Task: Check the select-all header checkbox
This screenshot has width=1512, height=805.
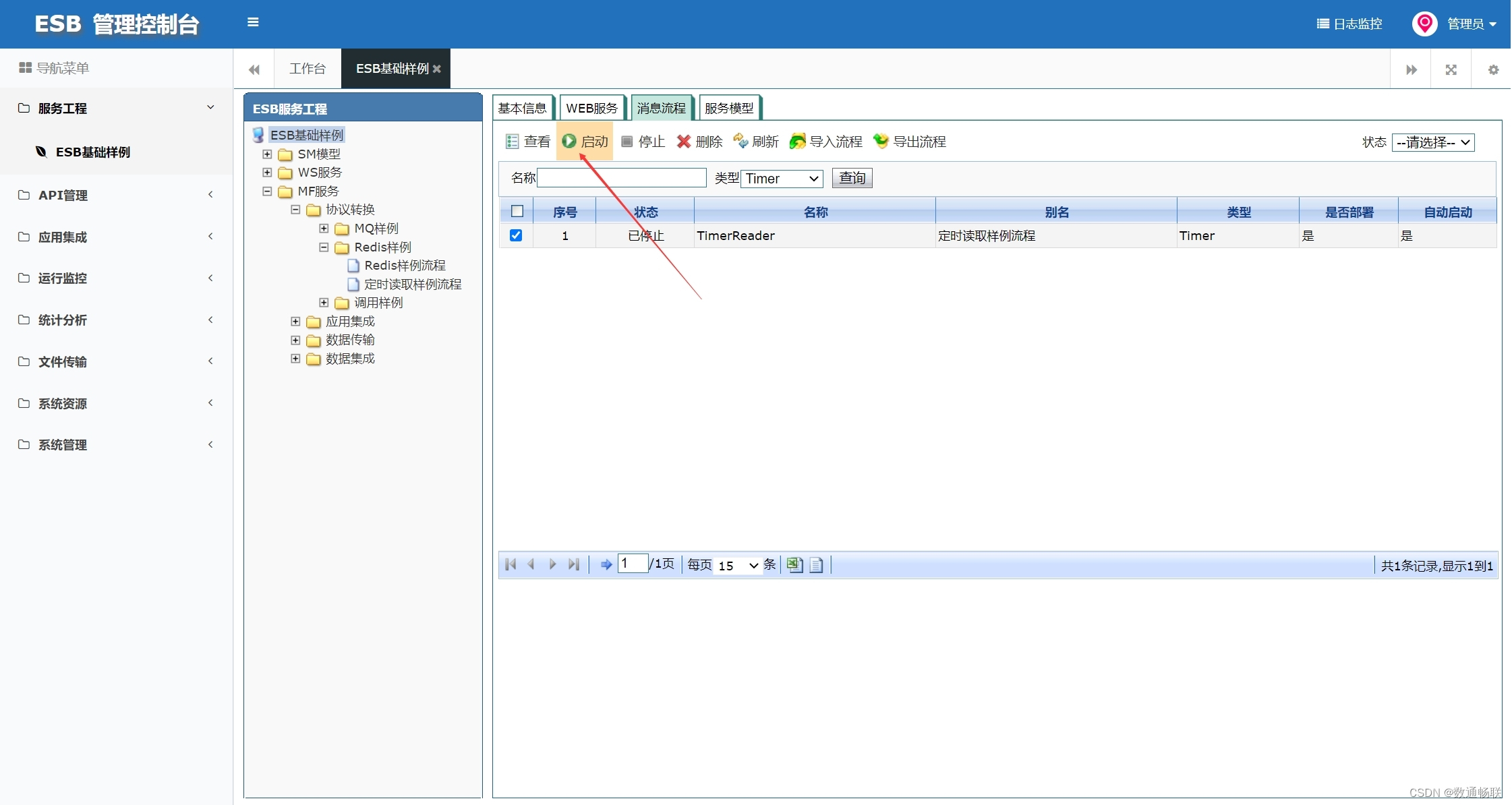Action: tap(517, 212)
